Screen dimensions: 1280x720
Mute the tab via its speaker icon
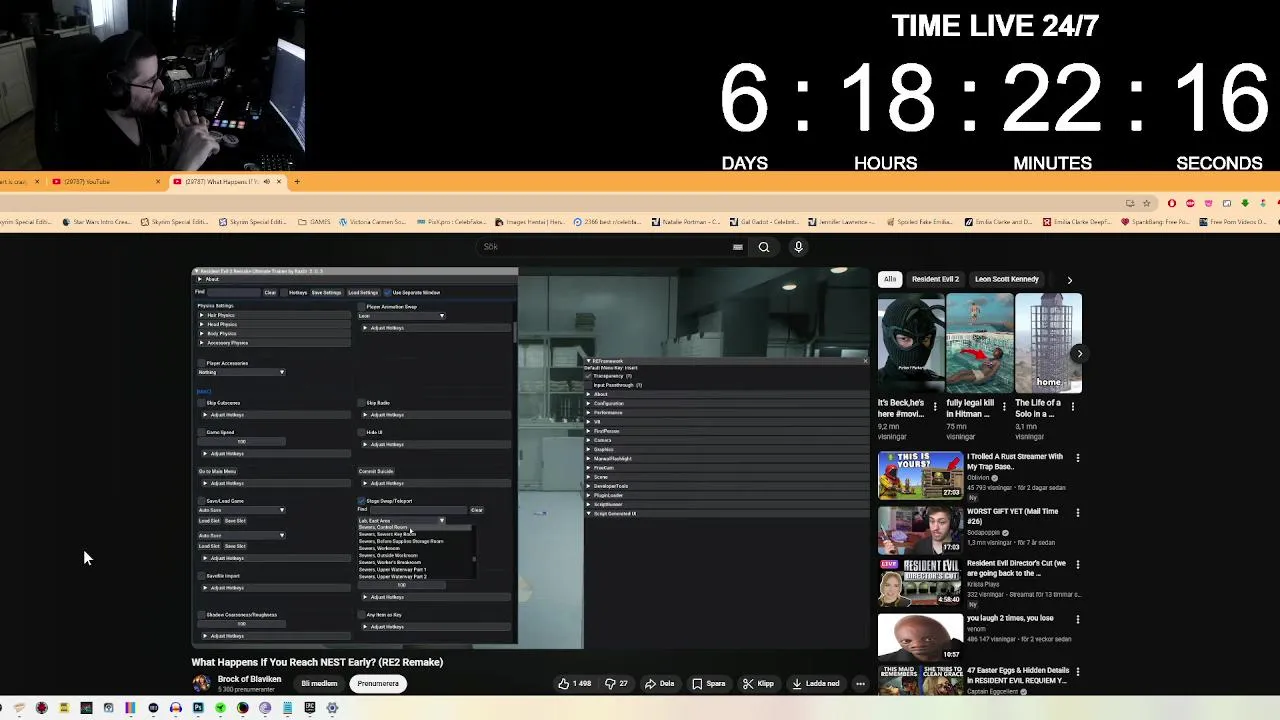coord(266,182)
